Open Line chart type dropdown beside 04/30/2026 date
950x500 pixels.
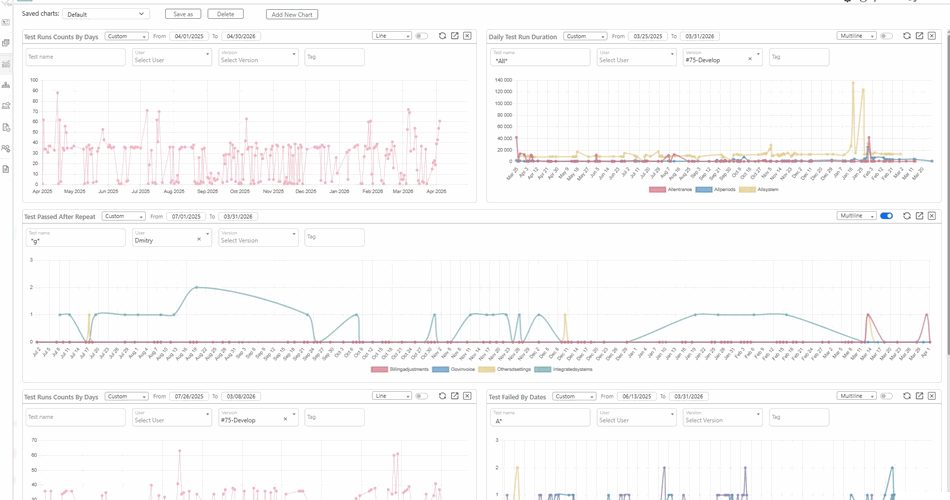(392, 36)
